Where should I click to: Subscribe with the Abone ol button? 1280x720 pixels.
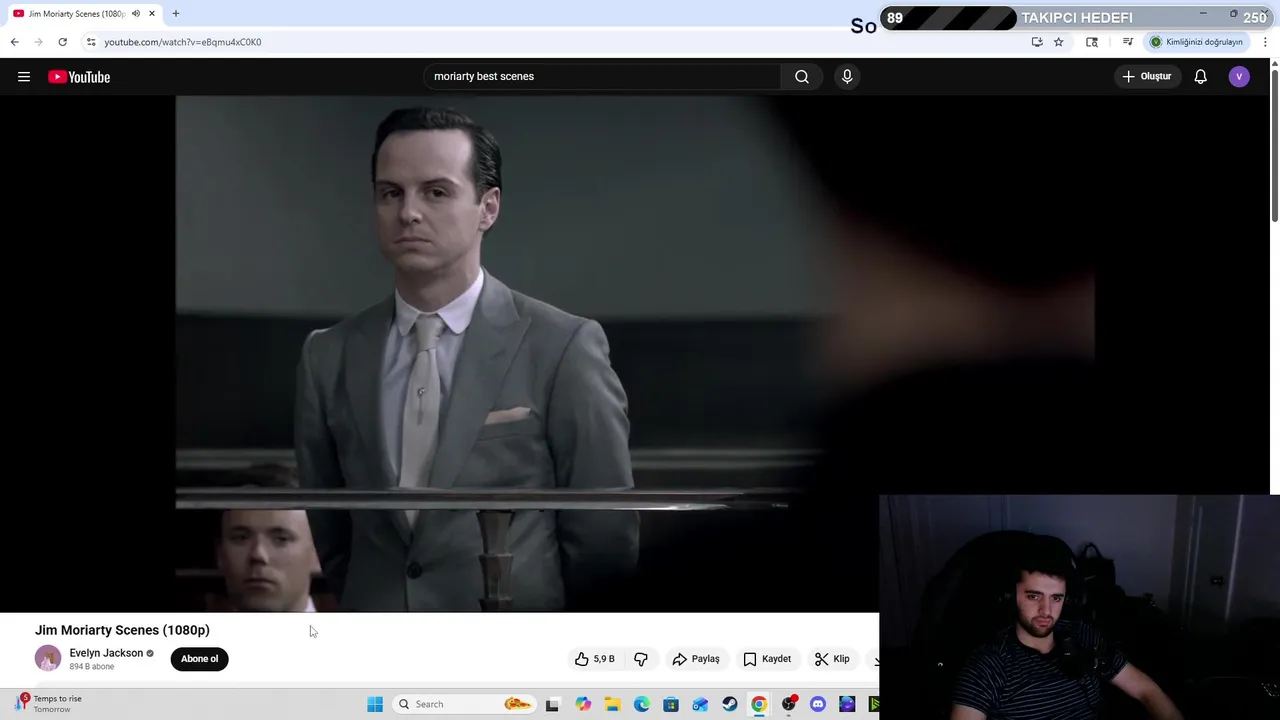tap(199, 659)
